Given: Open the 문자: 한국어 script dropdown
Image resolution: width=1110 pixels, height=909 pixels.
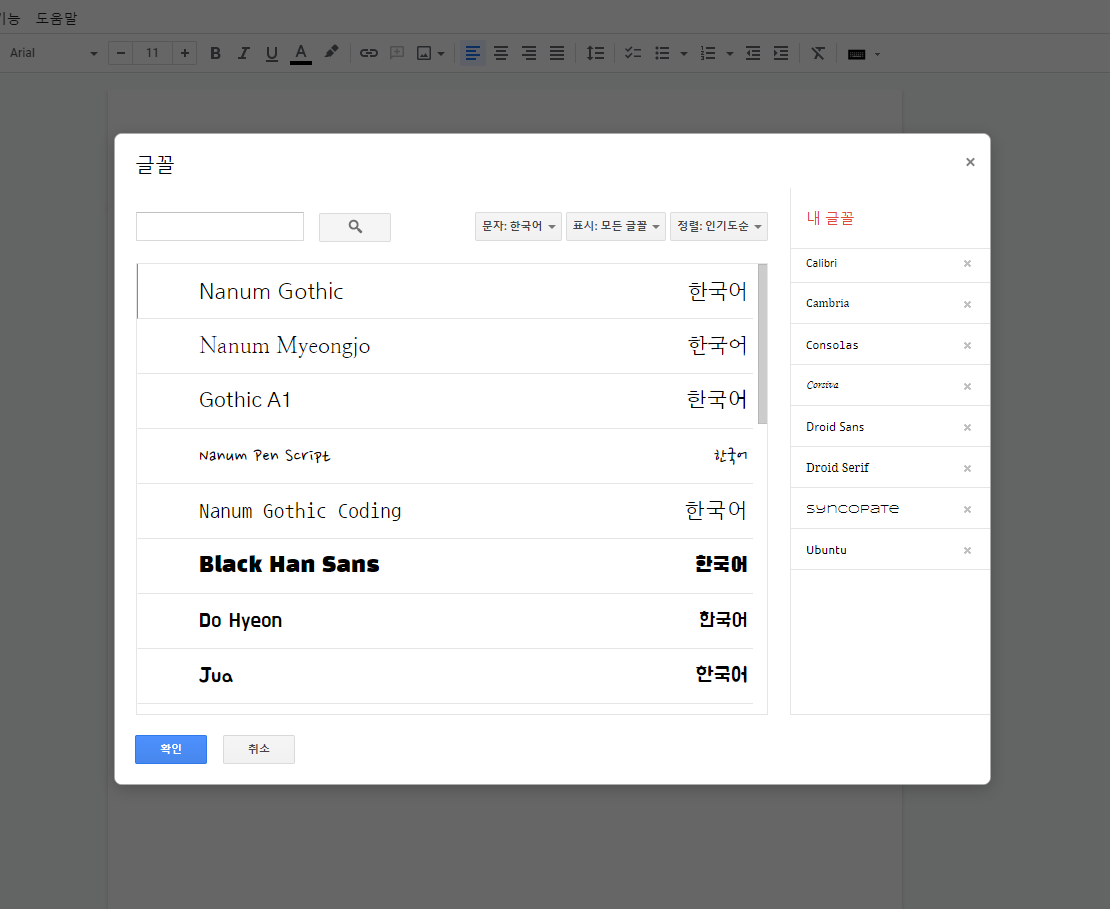Looking at the screenshot, I should click(518, 227).
